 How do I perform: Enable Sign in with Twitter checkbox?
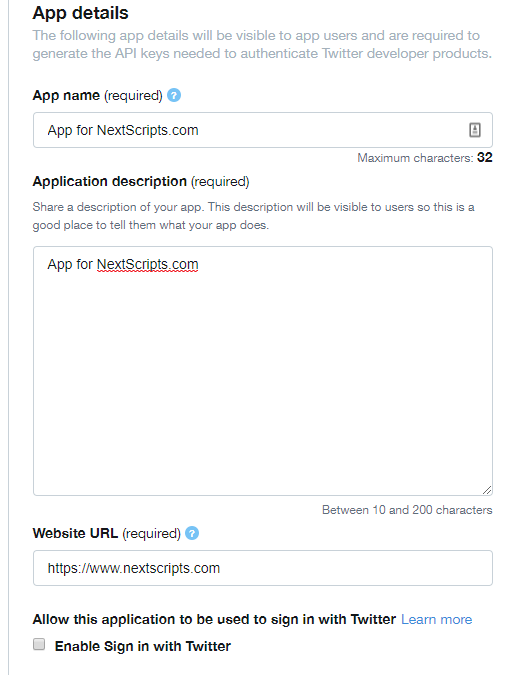[x=39, y=644]
